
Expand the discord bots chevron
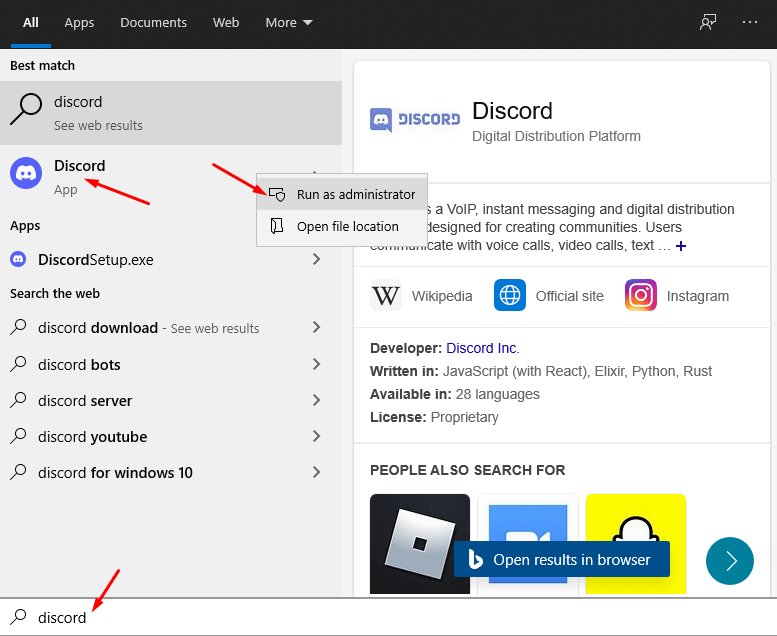coord(317,364)
